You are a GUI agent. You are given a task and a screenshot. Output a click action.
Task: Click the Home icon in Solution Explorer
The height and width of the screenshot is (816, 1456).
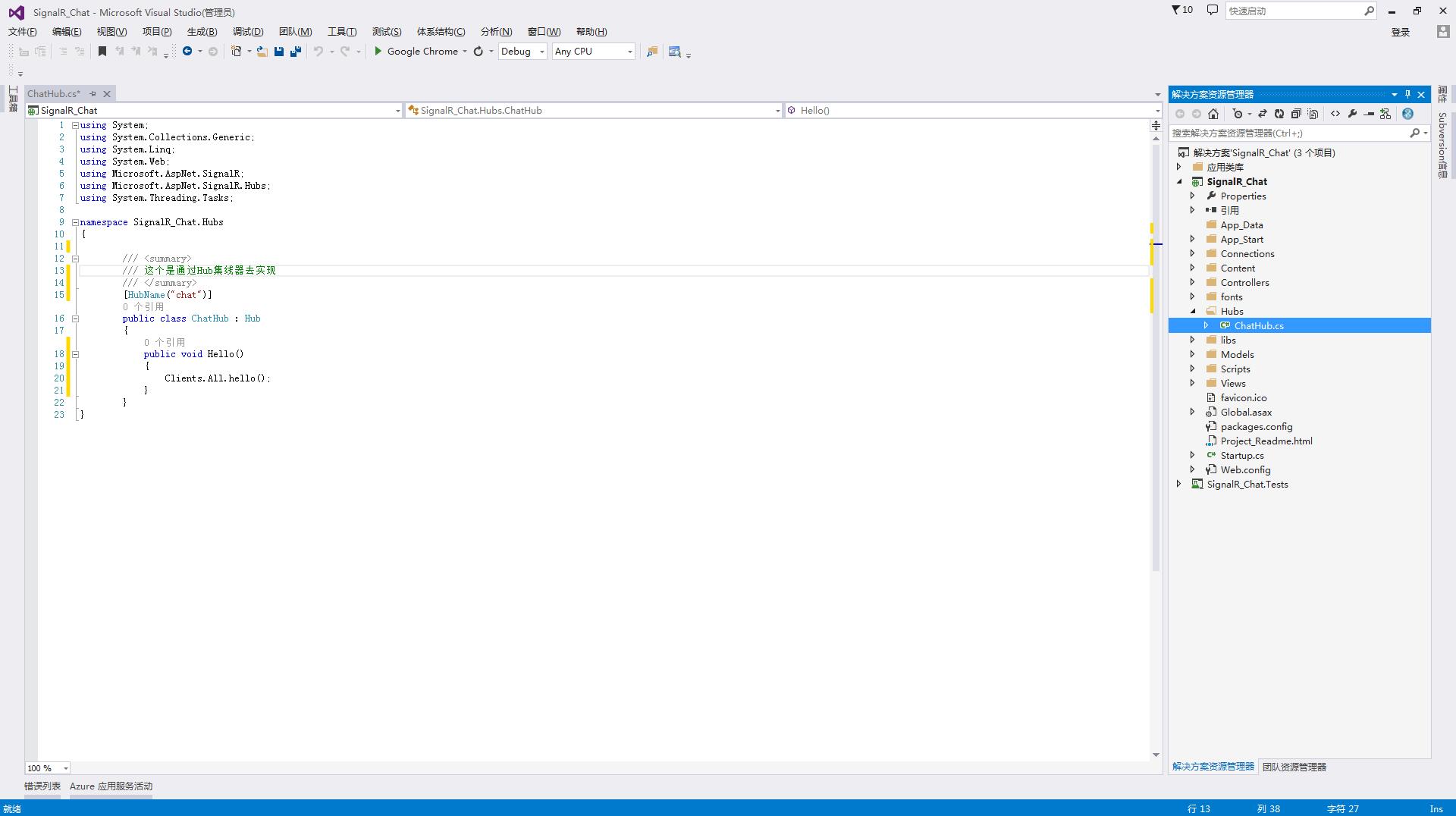[x=1213, y=114]
